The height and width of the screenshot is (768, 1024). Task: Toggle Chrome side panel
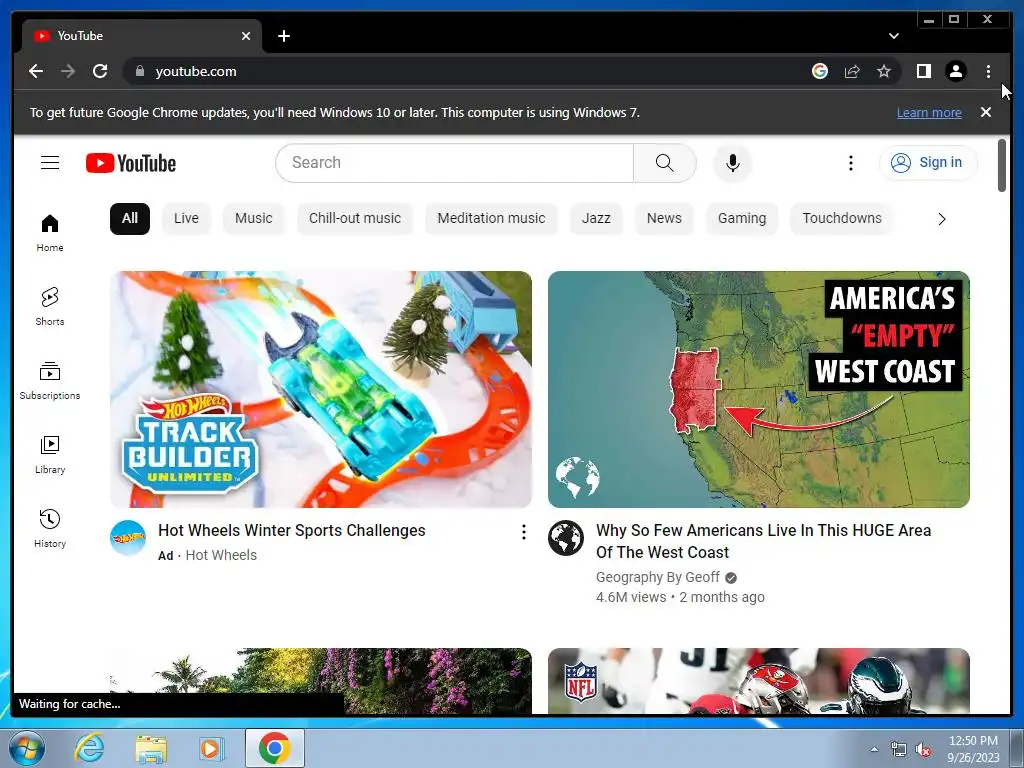coord(923,71)
